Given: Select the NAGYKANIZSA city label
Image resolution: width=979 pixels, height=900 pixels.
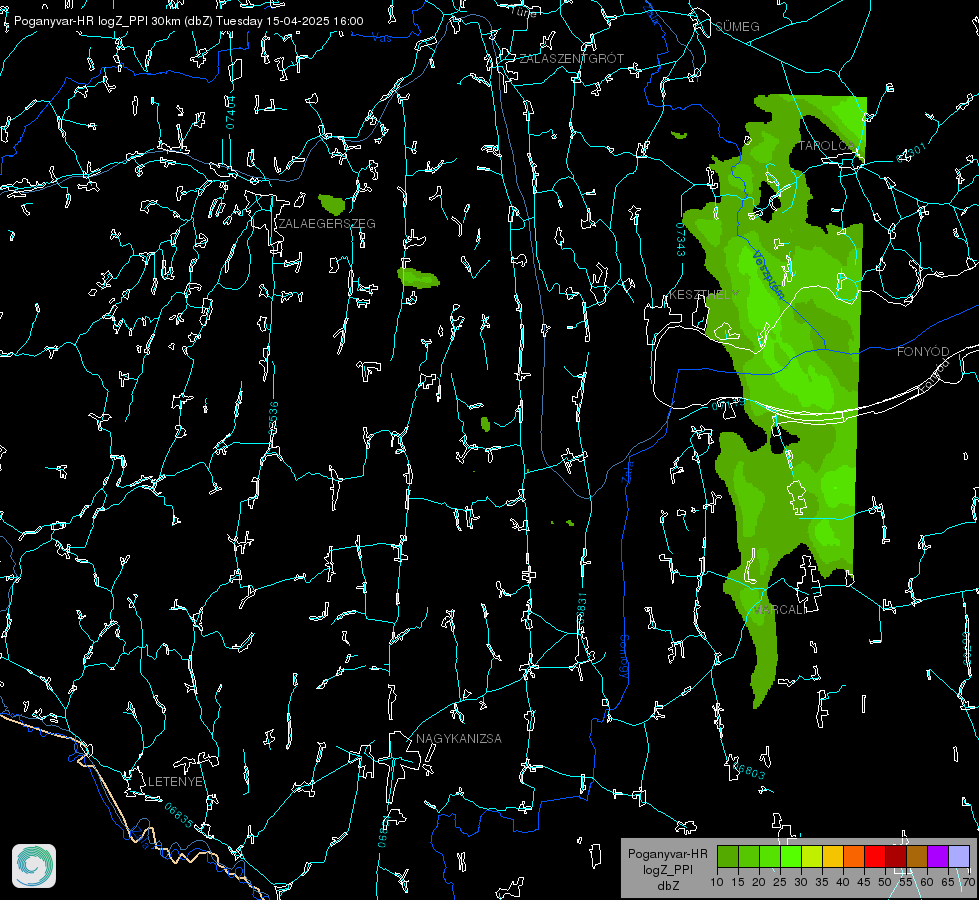Looking at the screenshot, I should [x=459, y=739].
